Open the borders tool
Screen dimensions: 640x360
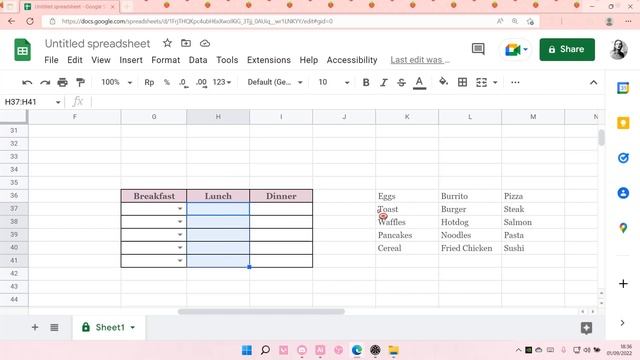462,82
